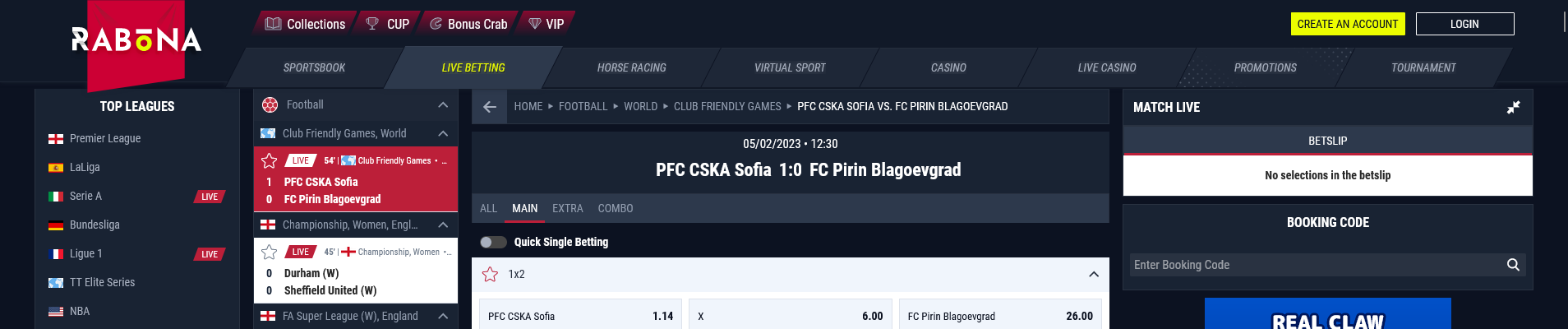
Task: Click the booking code search icon
Action: [1513, 265]
